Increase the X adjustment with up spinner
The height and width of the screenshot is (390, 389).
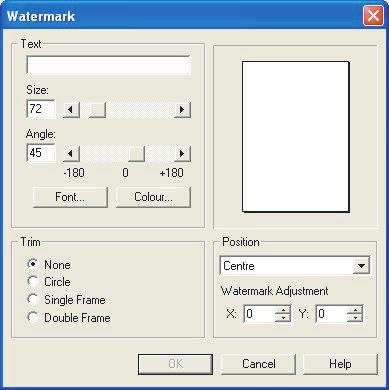[x=283, y=310]
